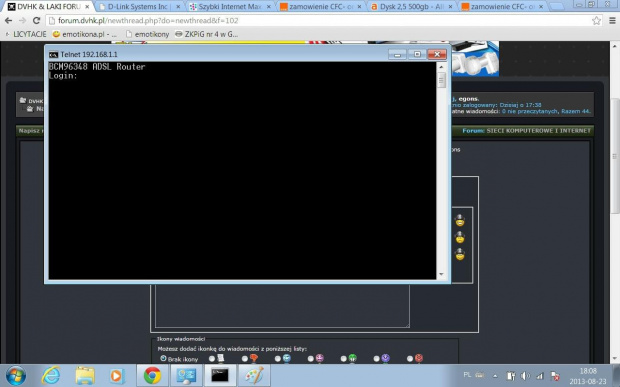Select the 'Brak ikony' radio button

click(163, 359)
